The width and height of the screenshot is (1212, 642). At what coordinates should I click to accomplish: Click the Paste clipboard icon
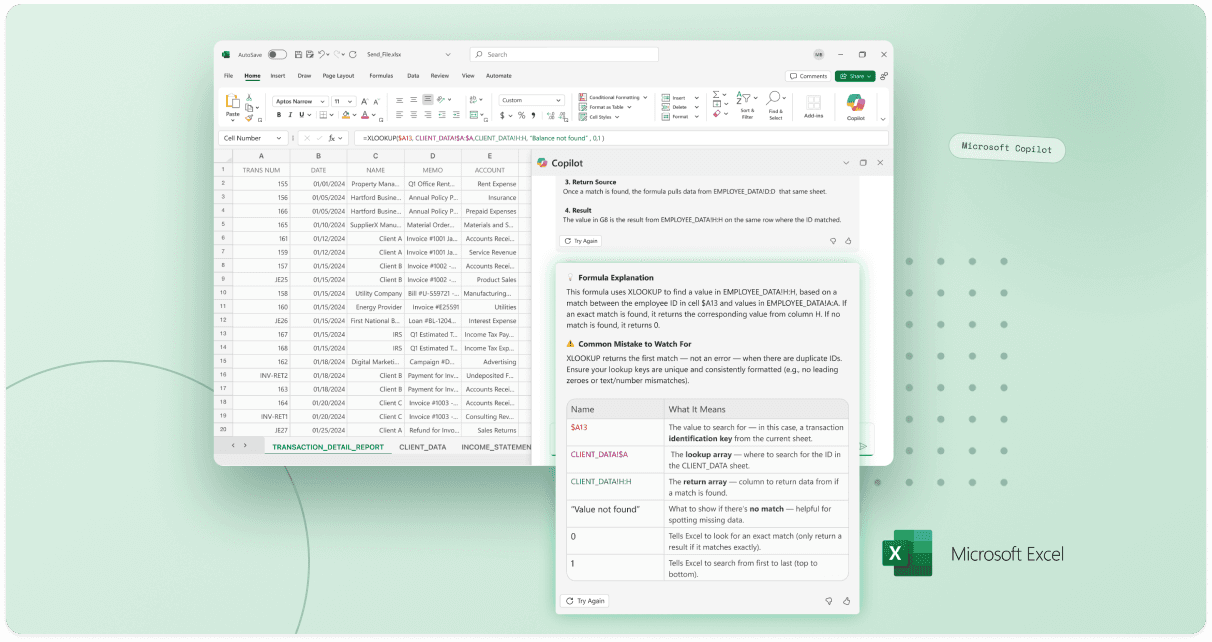(232, 101)
